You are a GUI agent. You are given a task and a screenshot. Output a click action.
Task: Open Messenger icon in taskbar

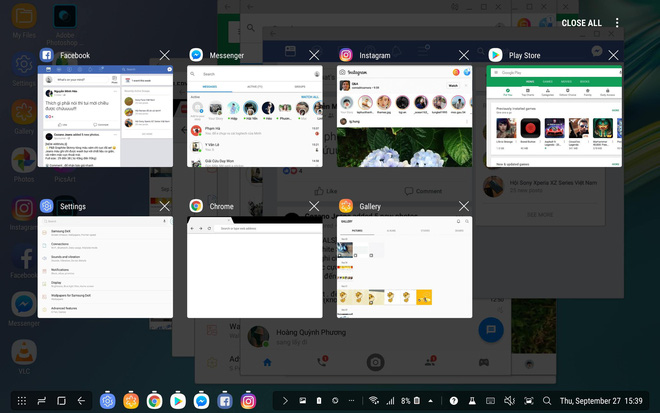(x=201, y=400)
